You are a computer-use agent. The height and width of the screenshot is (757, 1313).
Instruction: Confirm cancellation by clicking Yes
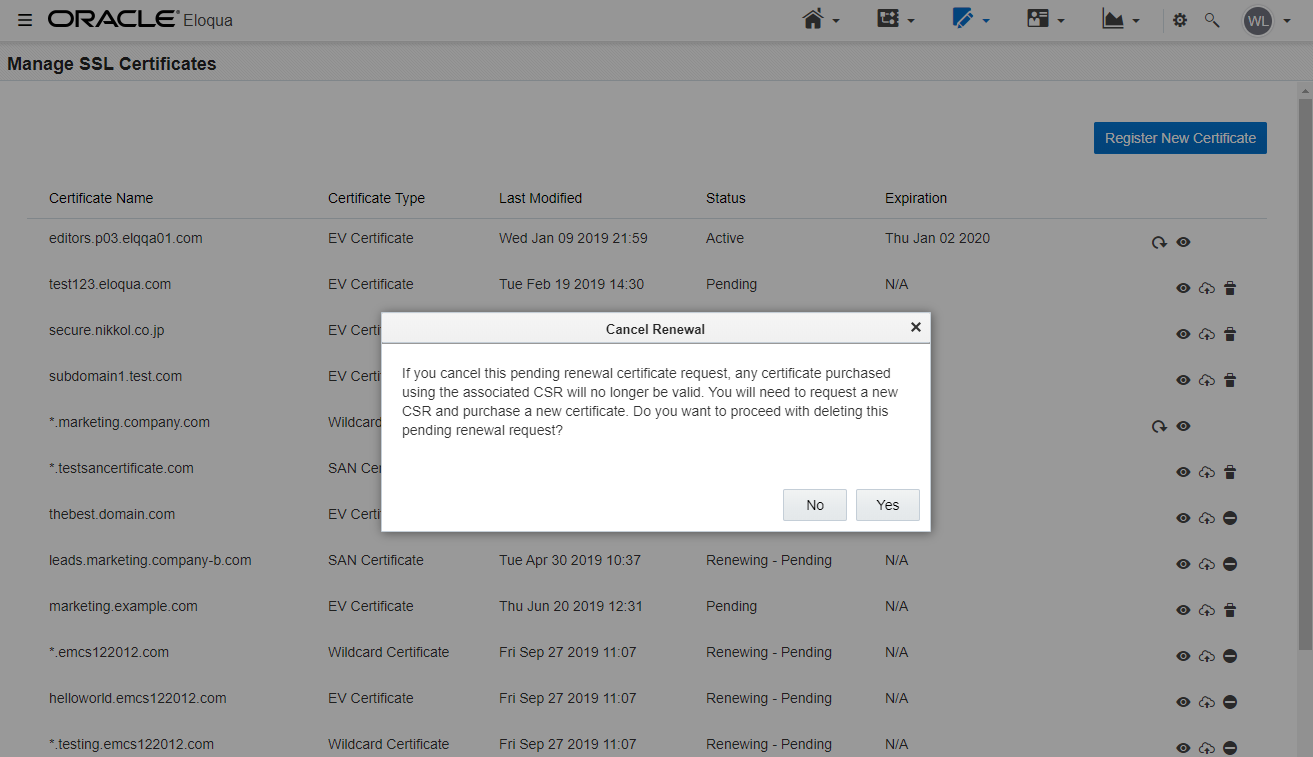[887, 505]
